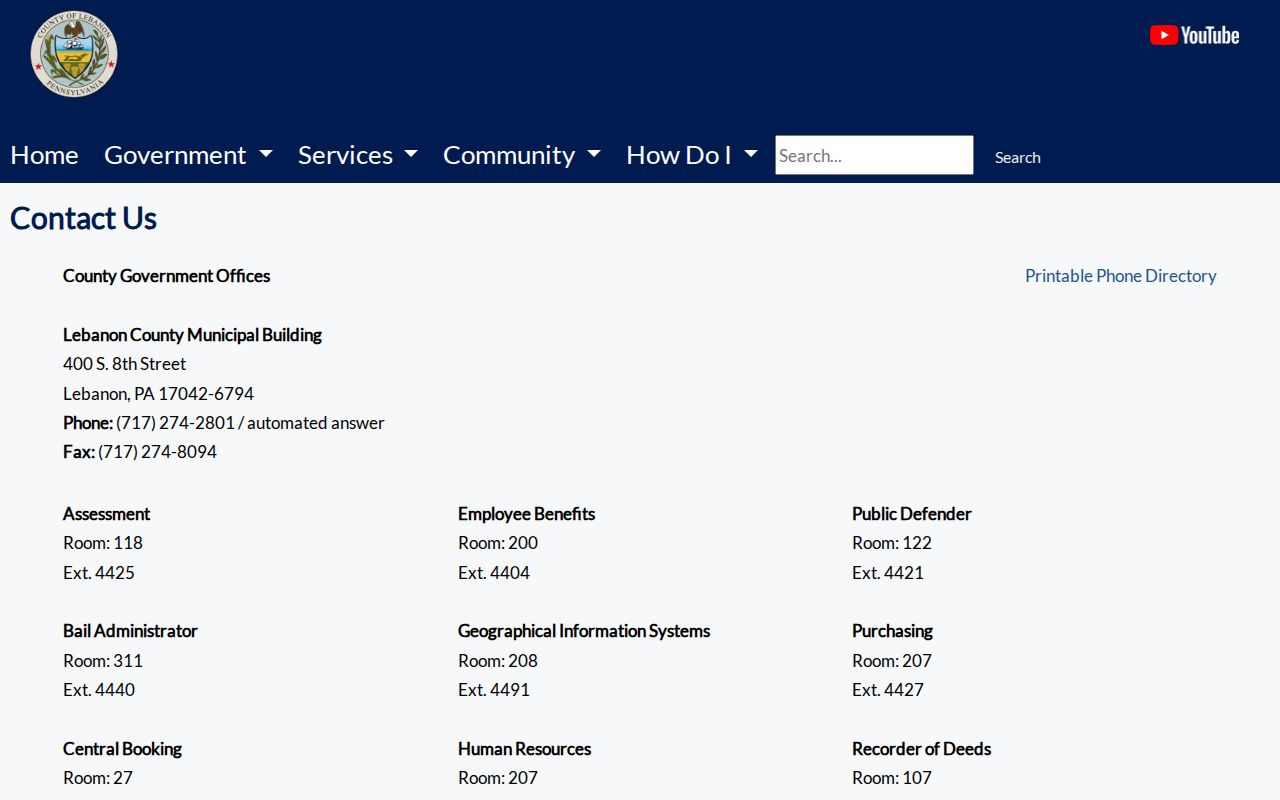
Task: Select GIS Room: 208 text
Action: coord(498,661)
